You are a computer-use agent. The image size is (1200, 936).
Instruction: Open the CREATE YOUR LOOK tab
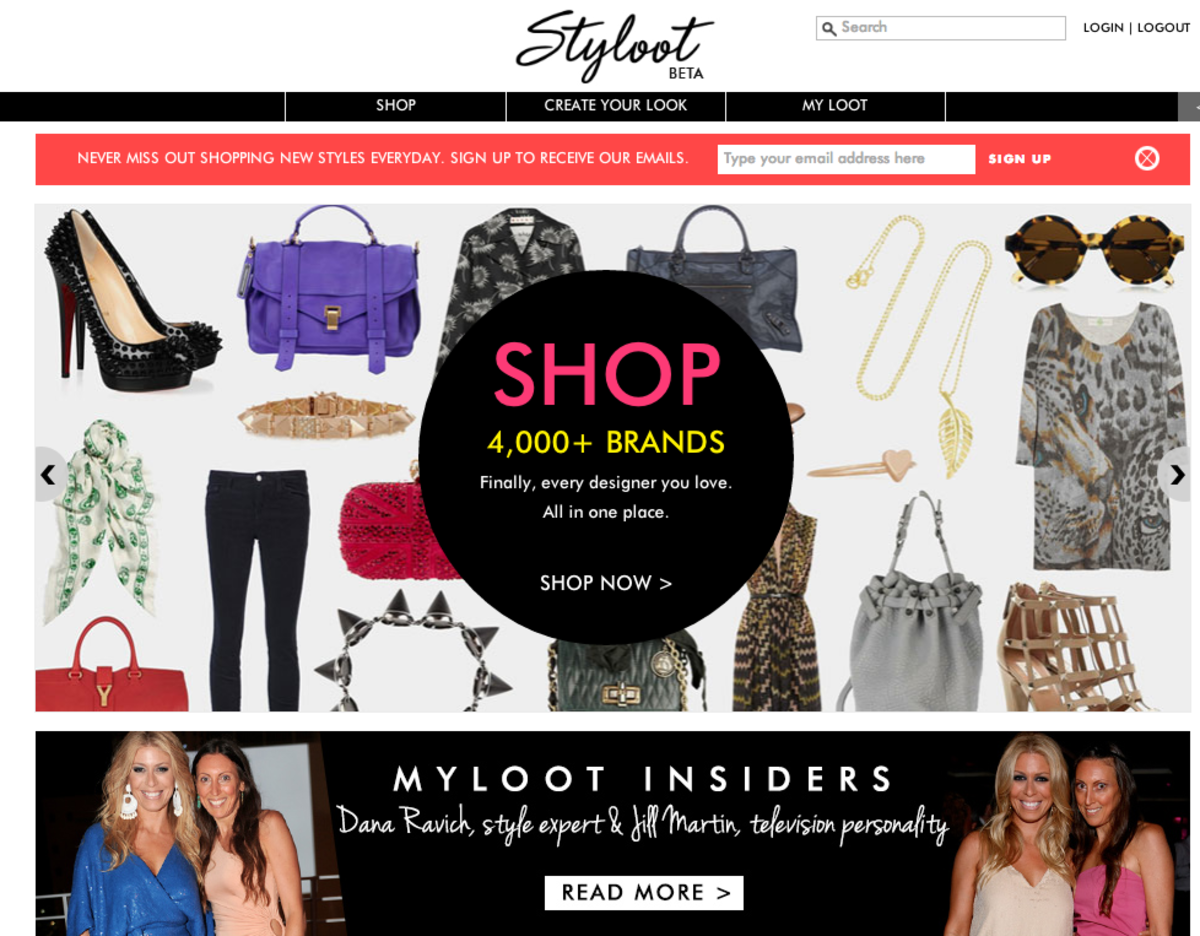[616, 106]
